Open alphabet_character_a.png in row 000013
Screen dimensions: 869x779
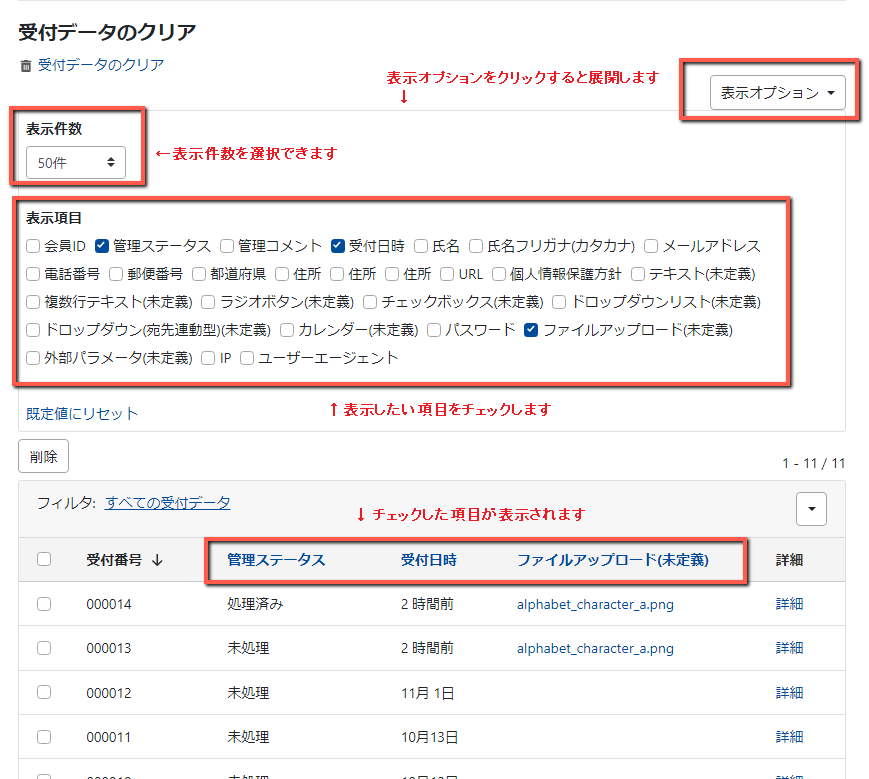pos(594,648)
